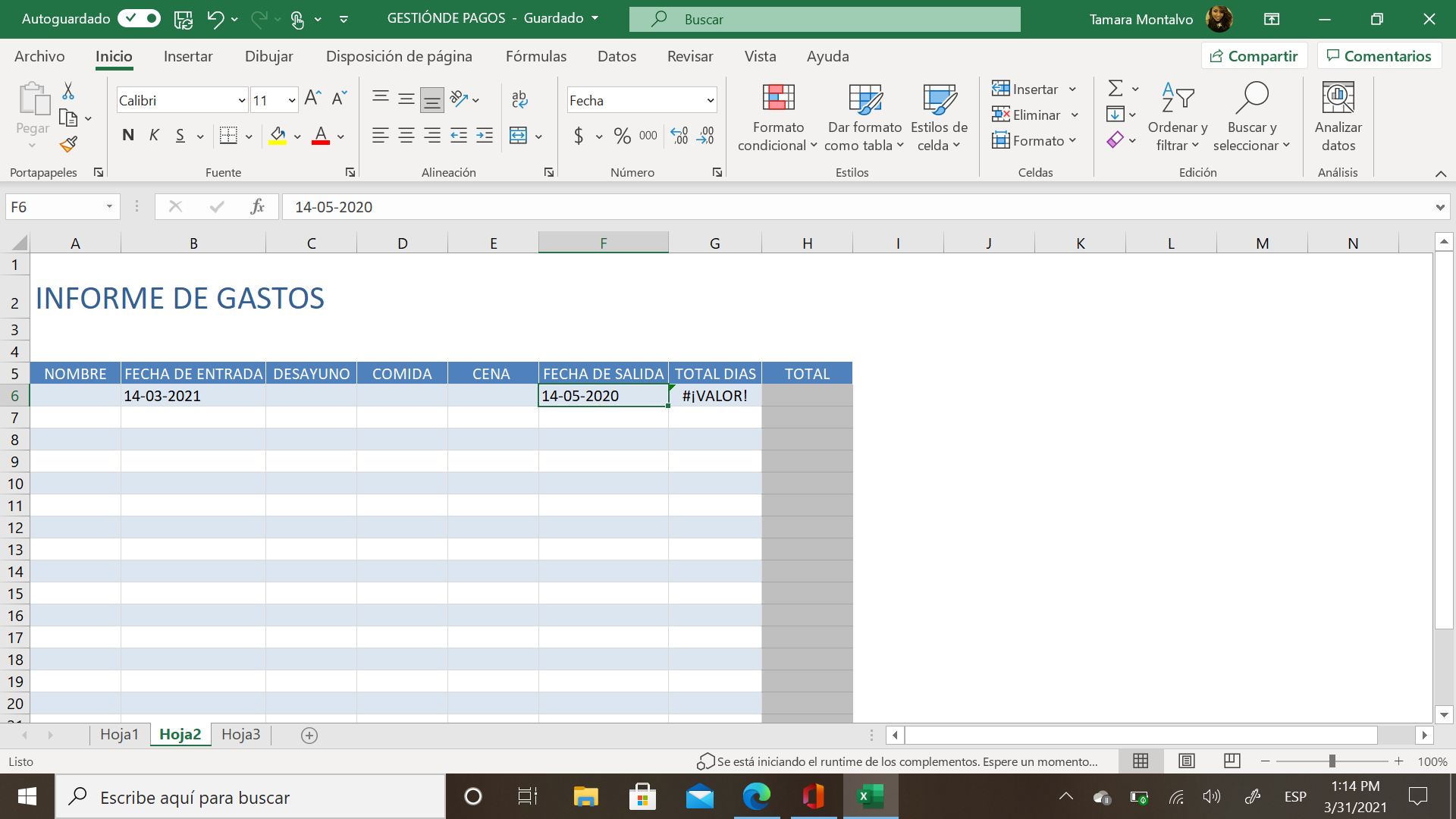Click the Analizar datos icon
1456x819 pixels.
click(1338, 115)
